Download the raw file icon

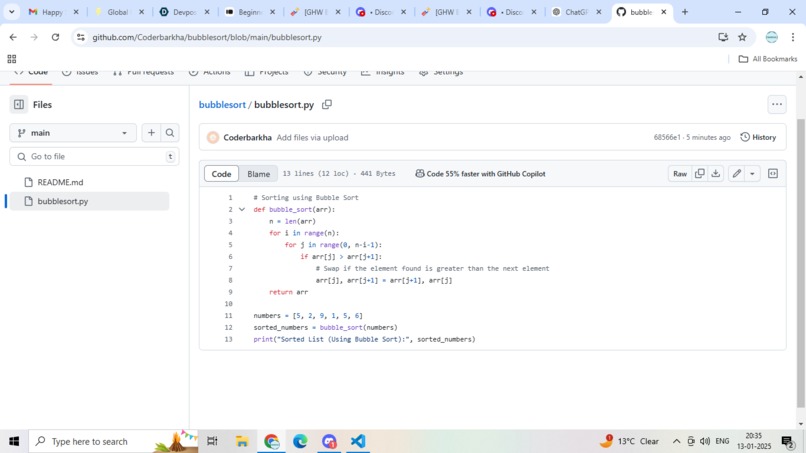point(716,173)
